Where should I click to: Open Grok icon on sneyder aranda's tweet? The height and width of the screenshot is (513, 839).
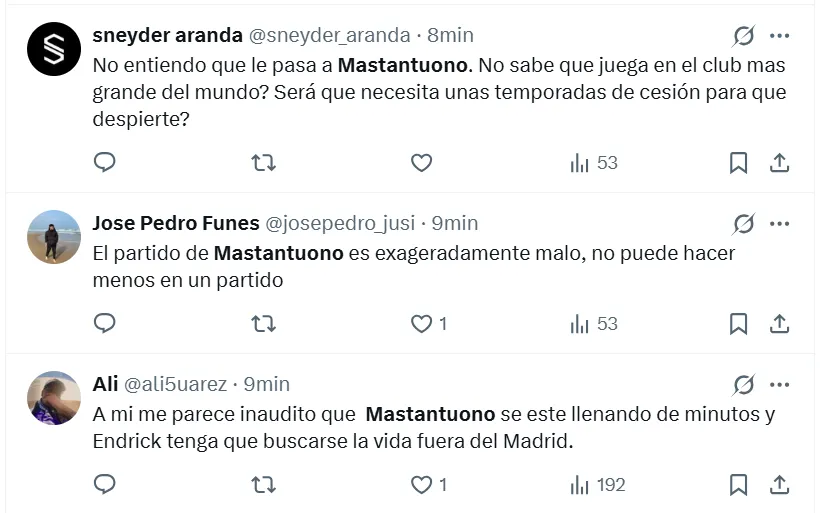(x=744, y=36)
